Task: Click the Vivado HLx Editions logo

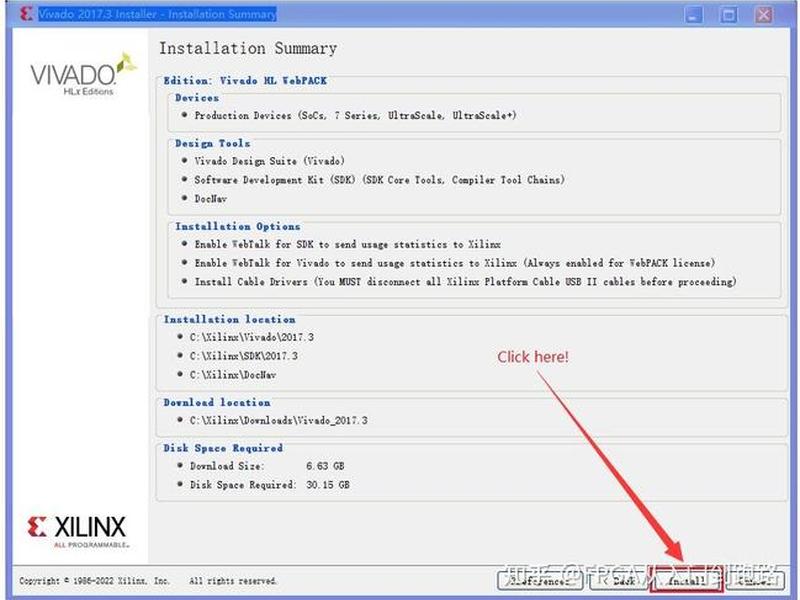Action: (83, 74)
